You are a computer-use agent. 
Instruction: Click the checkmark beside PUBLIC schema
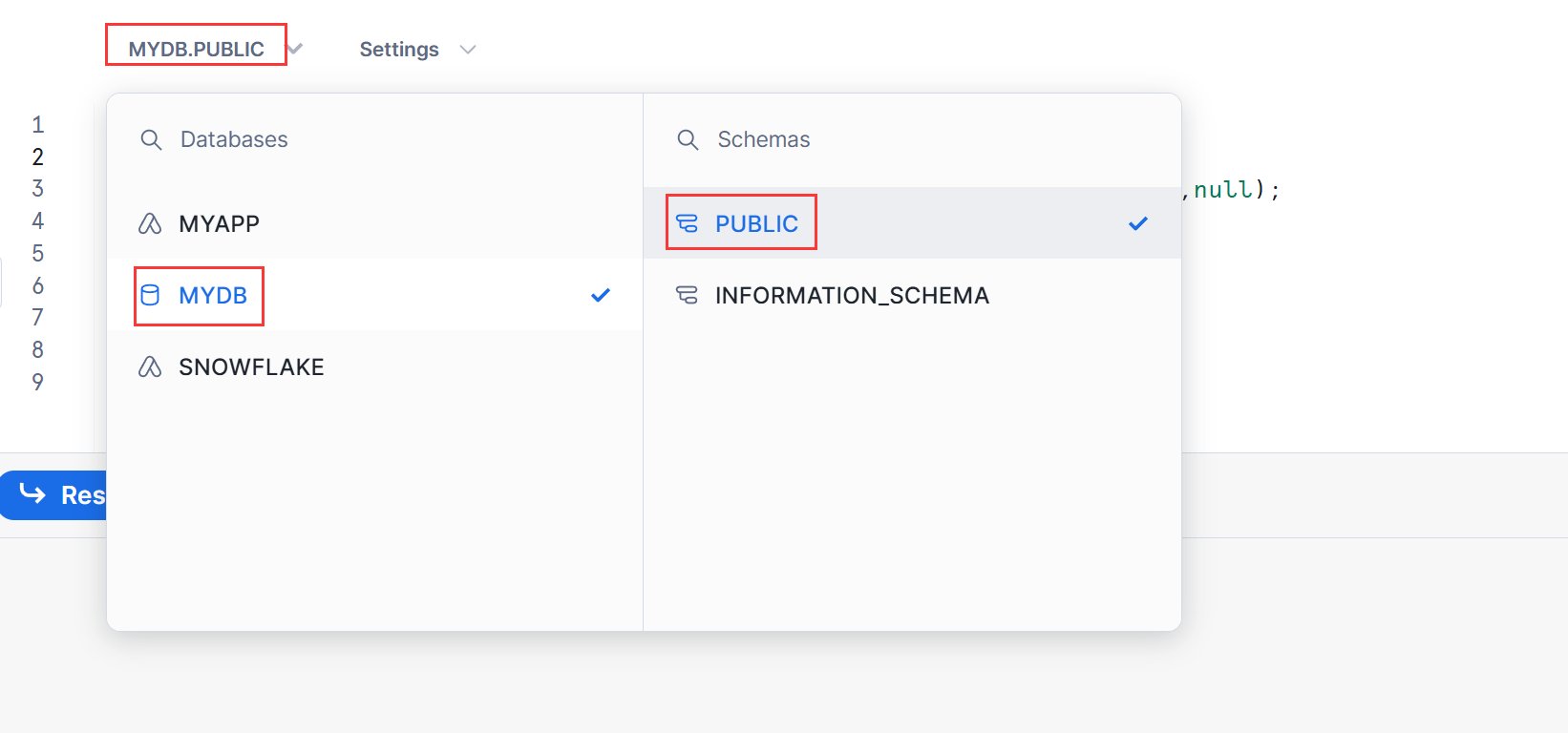[x=1138, y=223]
